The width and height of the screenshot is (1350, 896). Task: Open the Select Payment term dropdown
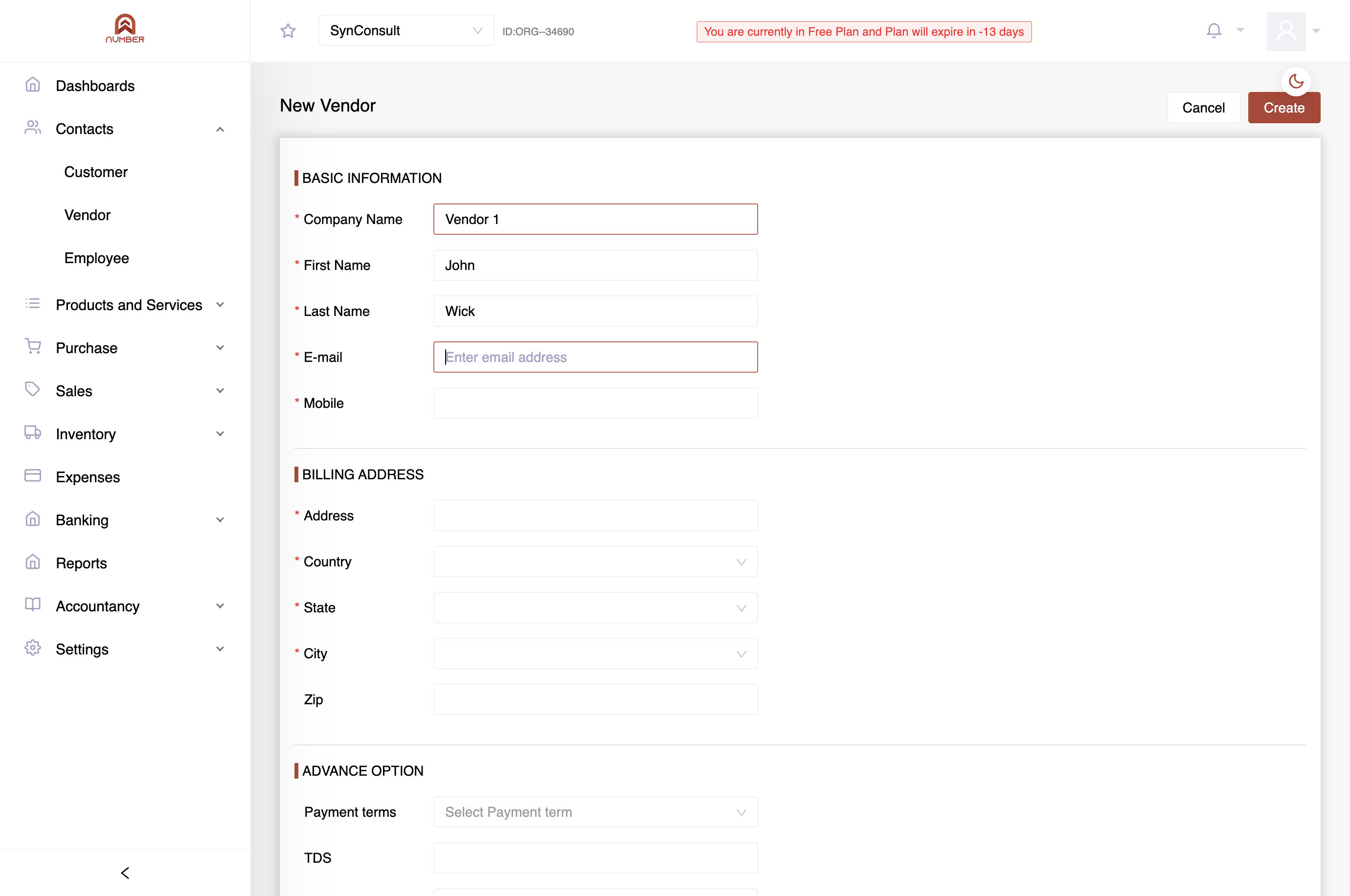click(x=595, y=812)
